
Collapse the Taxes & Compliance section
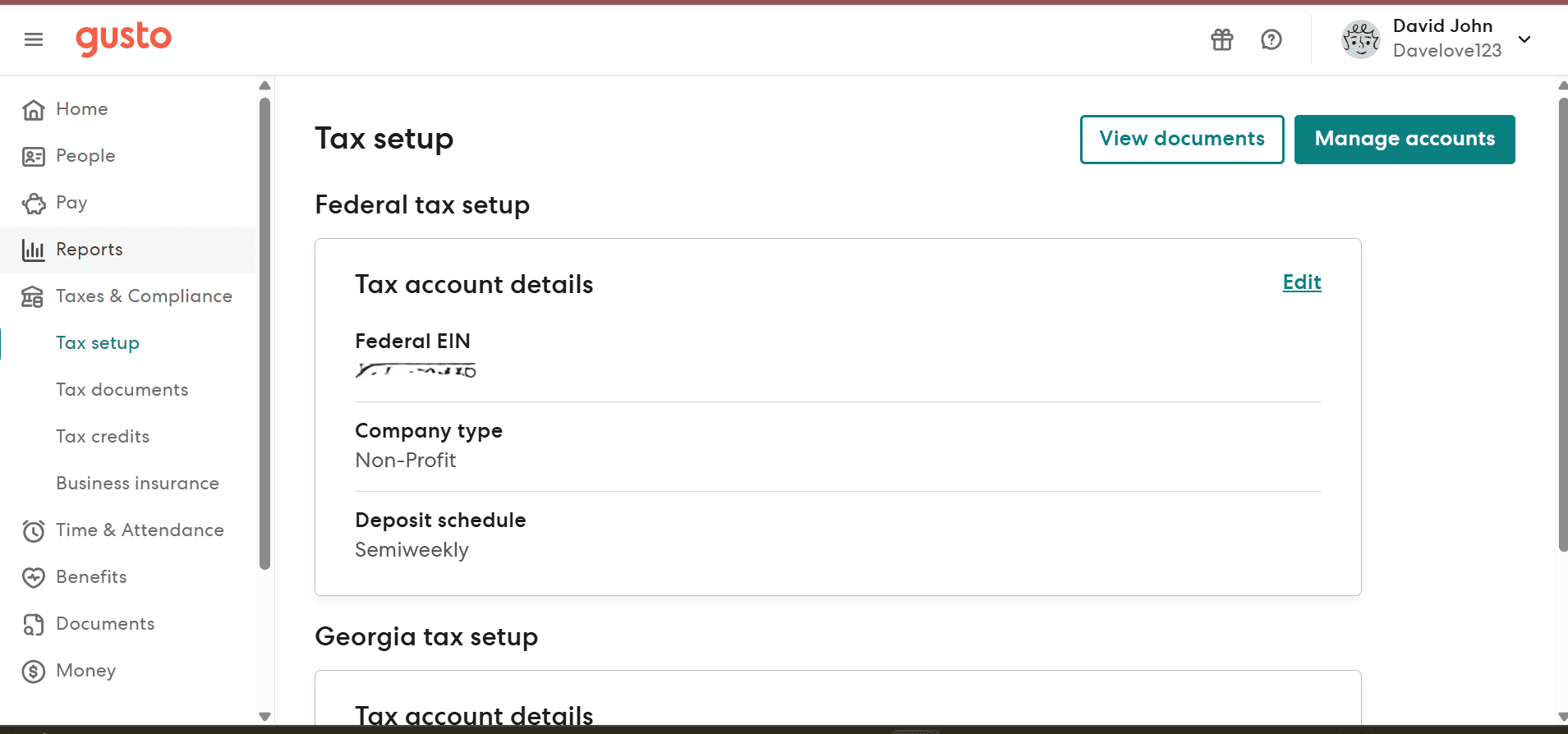(x=143, y=296)
